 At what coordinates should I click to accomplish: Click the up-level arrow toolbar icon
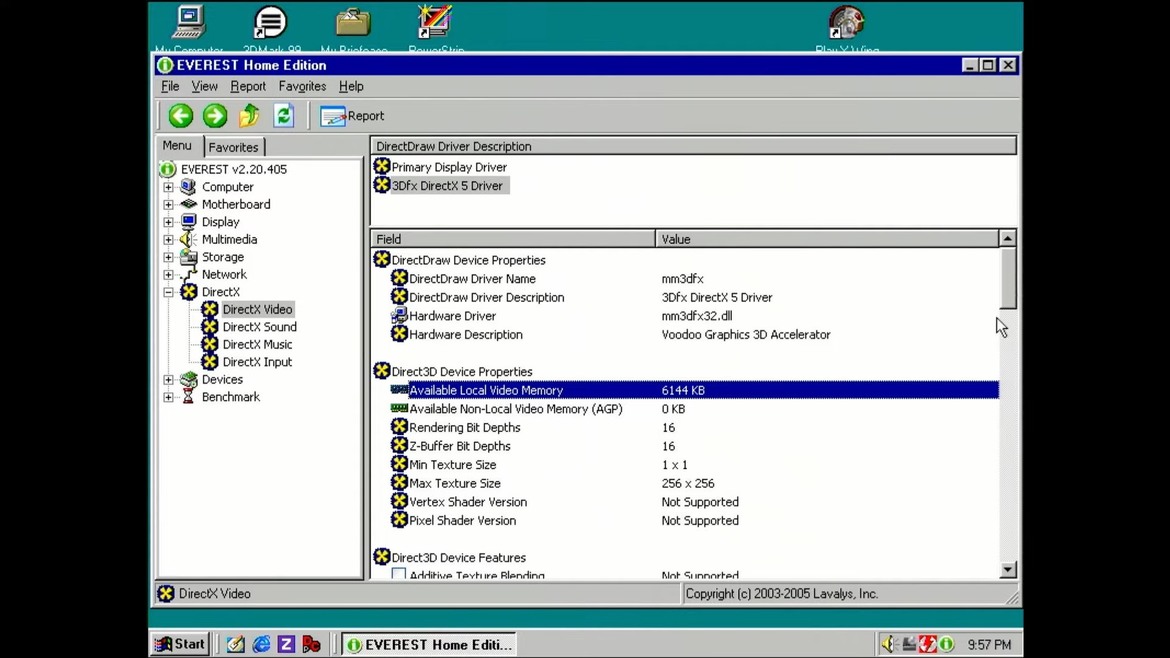(249, 116)
